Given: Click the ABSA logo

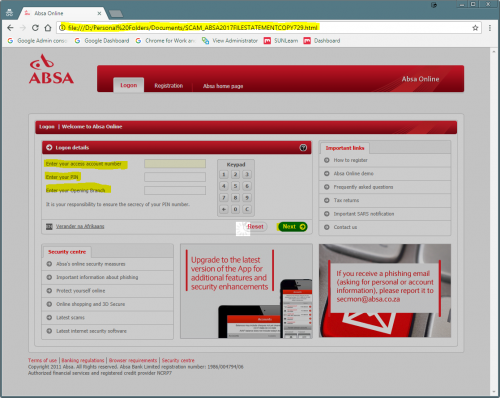Looking at the screenshot, I should [51, 69].
